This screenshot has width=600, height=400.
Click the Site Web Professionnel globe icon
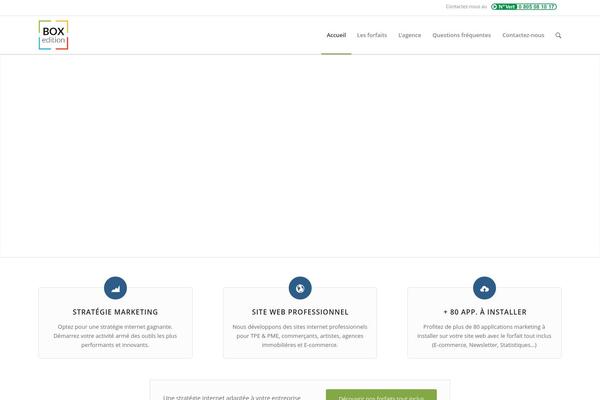tap(300, 288)
